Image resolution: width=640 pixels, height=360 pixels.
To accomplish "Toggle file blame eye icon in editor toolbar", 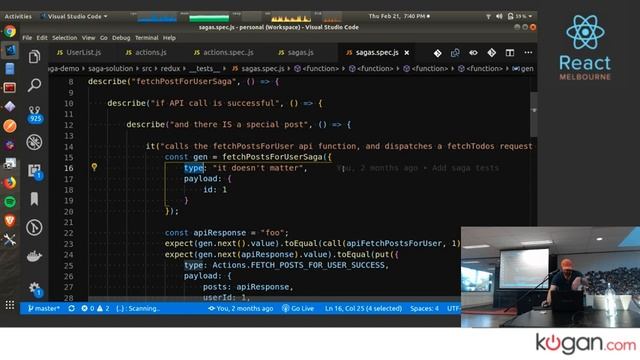I will coord(473,53).
